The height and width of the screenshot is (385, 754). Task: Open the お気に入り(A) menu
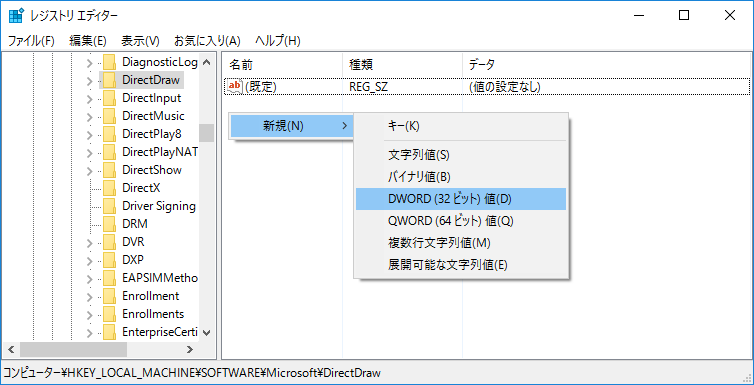click(207, 41)
